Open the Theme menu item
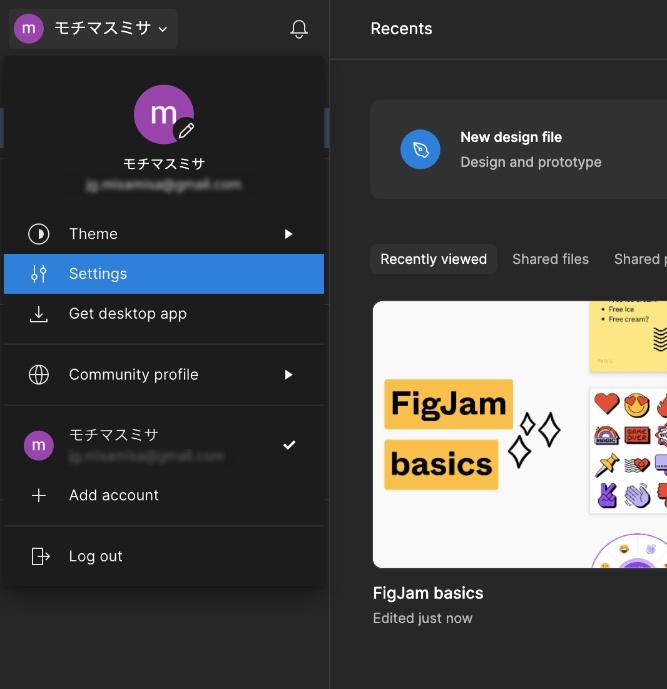 [x=164, y=234]
